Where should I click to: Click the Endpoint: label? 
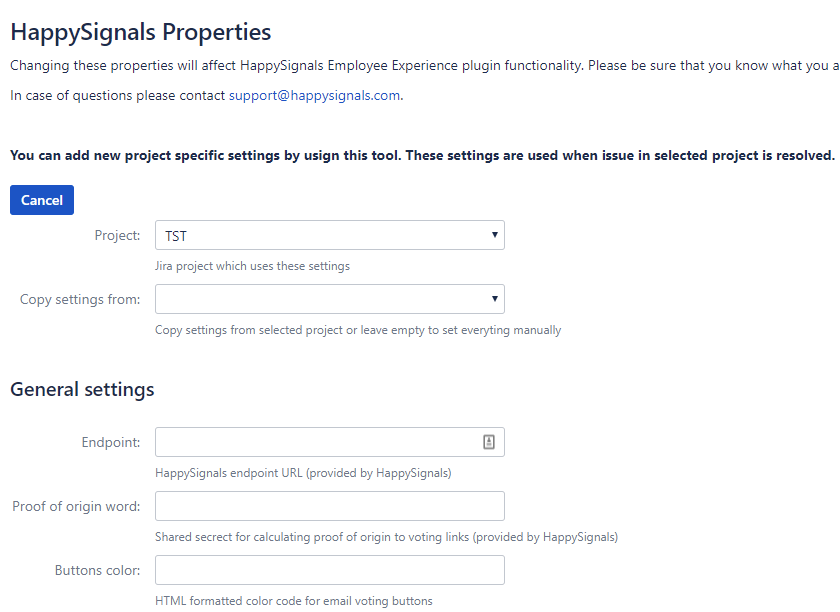pyautogui.click(x=111, y=442)
